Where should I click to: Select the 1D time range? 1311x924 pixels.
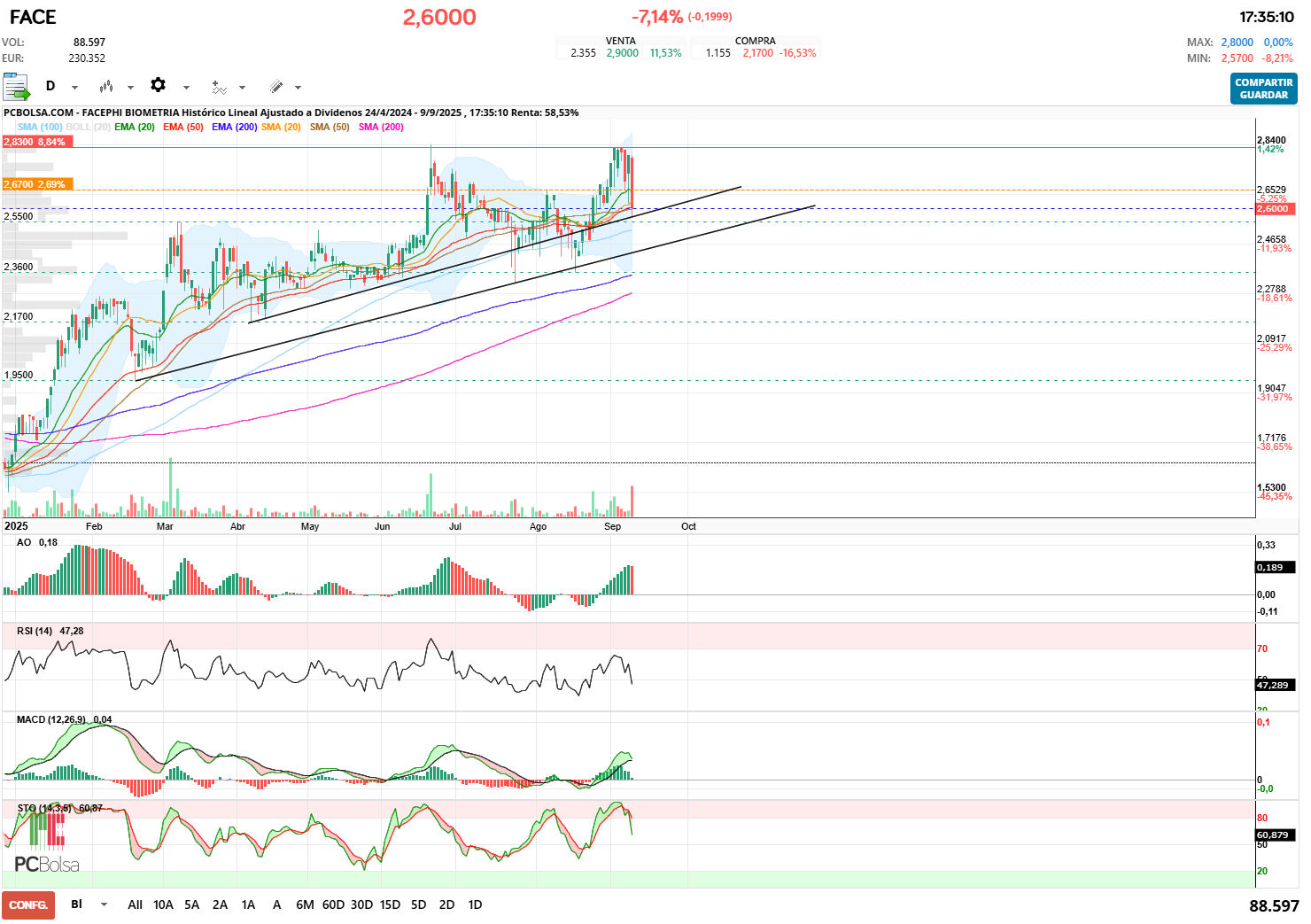point(475,905)
